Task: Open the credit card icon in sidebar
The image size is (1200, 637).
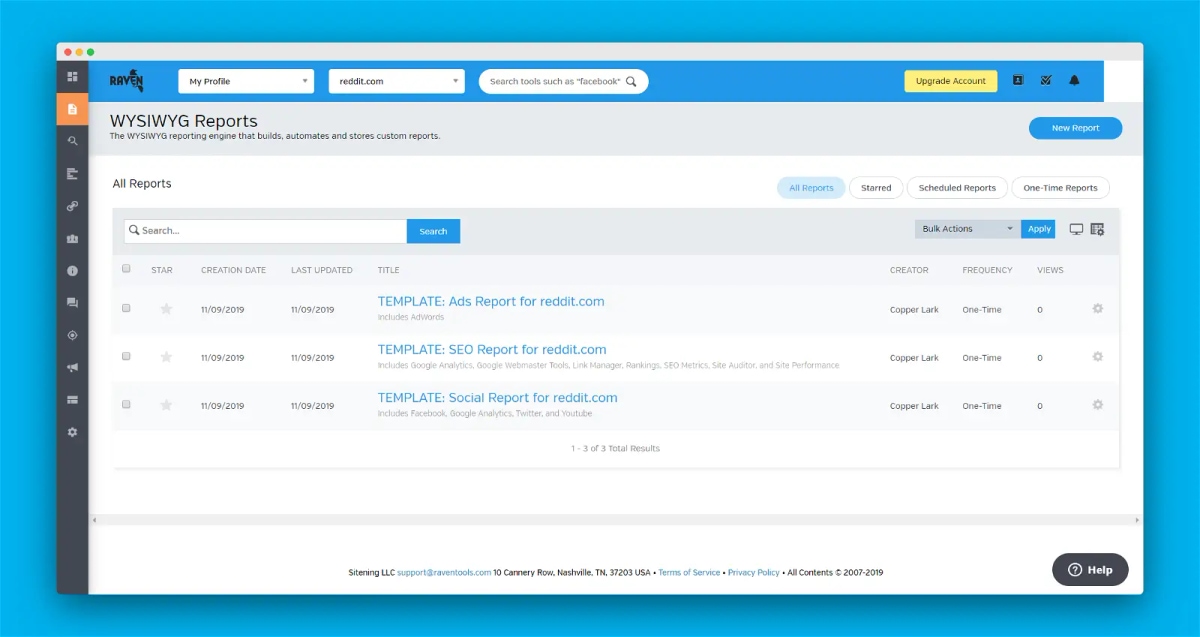Action: coord(72,400)
